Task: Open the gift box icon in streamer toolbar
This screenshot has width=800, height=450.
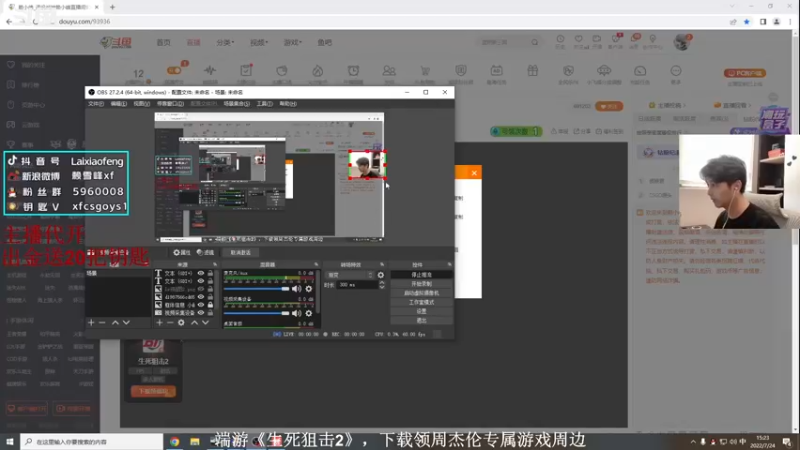Action: pyautogui.click(x=532, y=71)
